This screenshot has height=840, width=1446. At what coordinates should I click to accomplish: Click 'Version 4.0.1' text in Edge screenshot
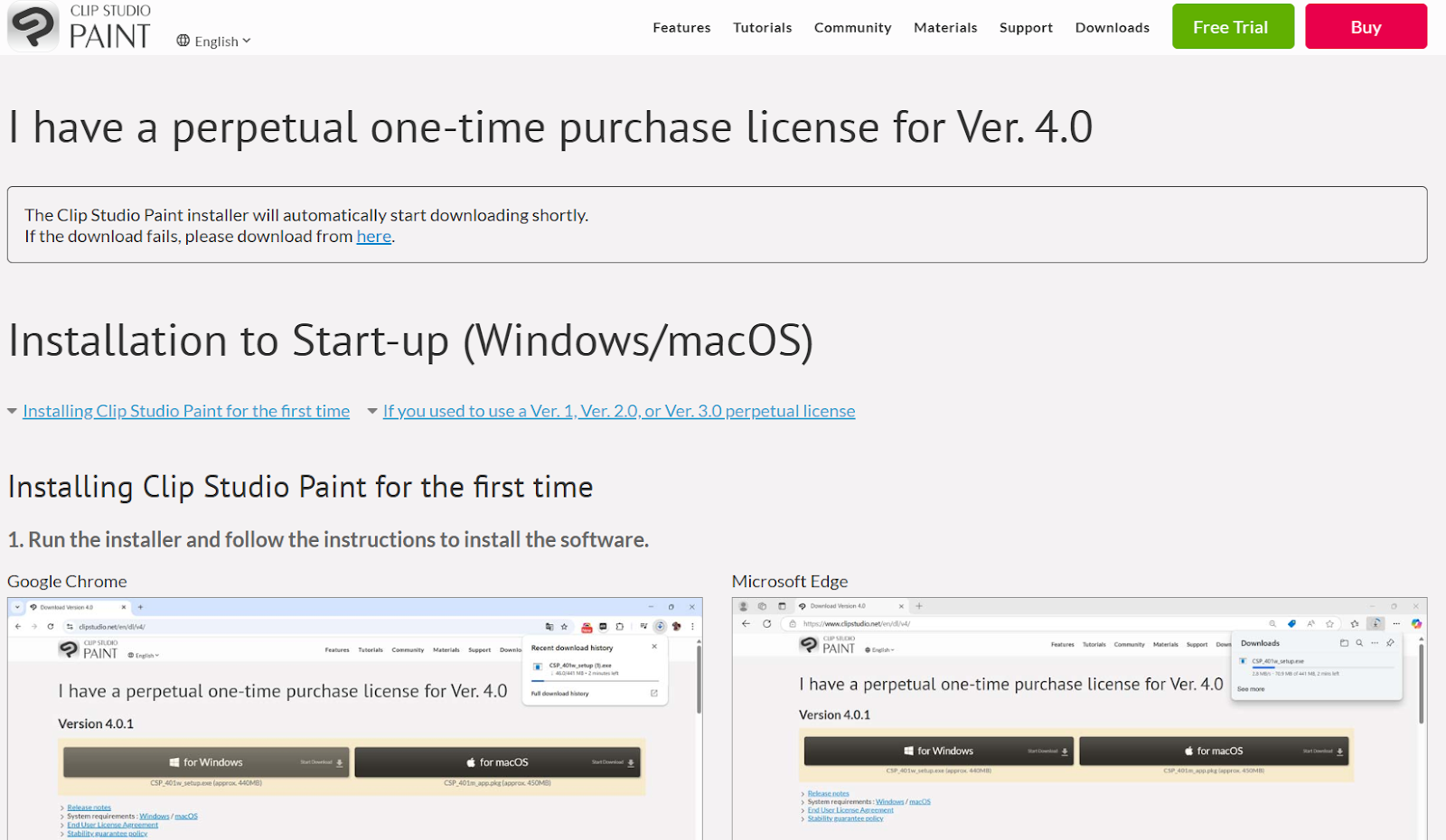click(x=834, y=714)
